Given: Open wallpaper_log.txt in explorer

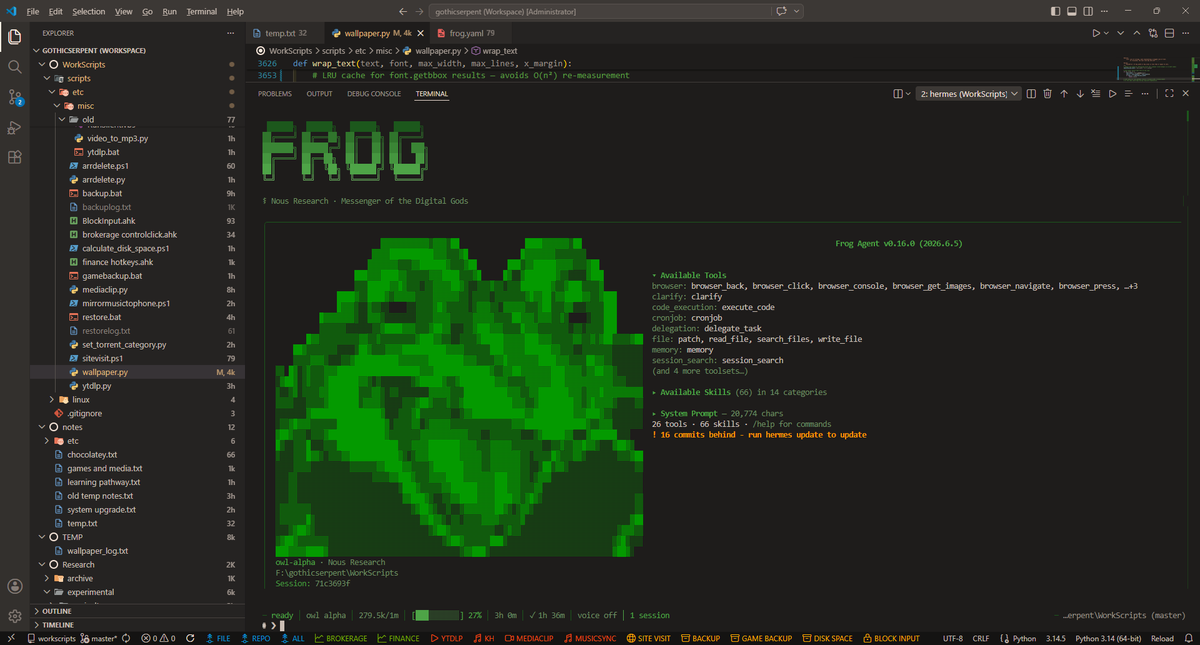Looking at the screenshot, I should click(x=97, y=550).
